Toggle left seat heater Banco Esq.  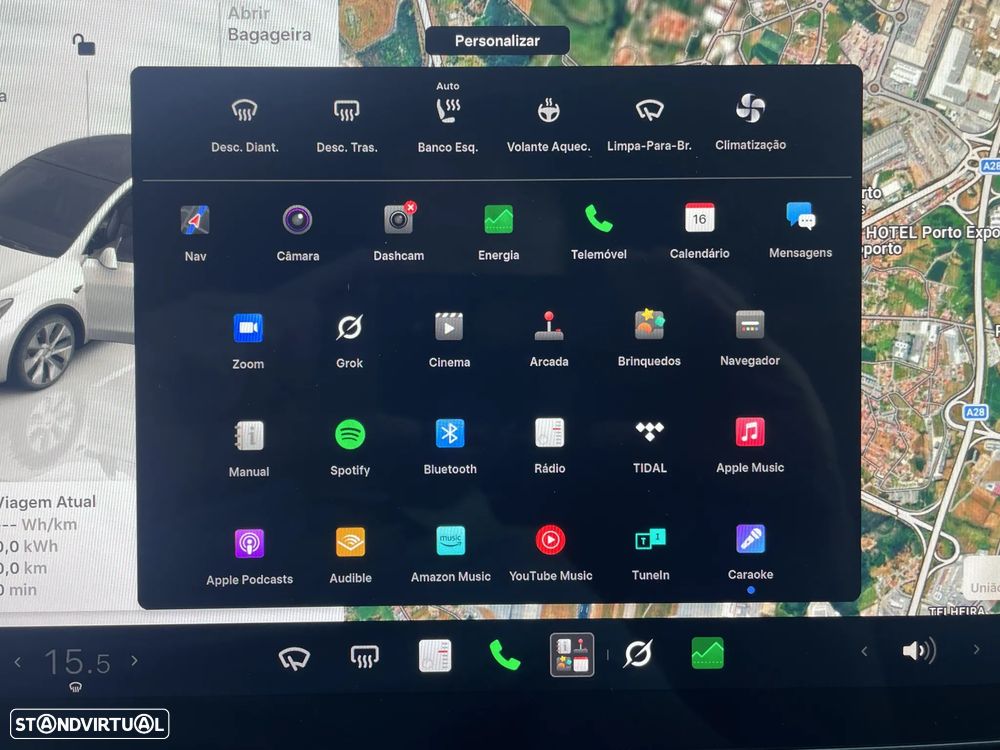tap(448, 118)
